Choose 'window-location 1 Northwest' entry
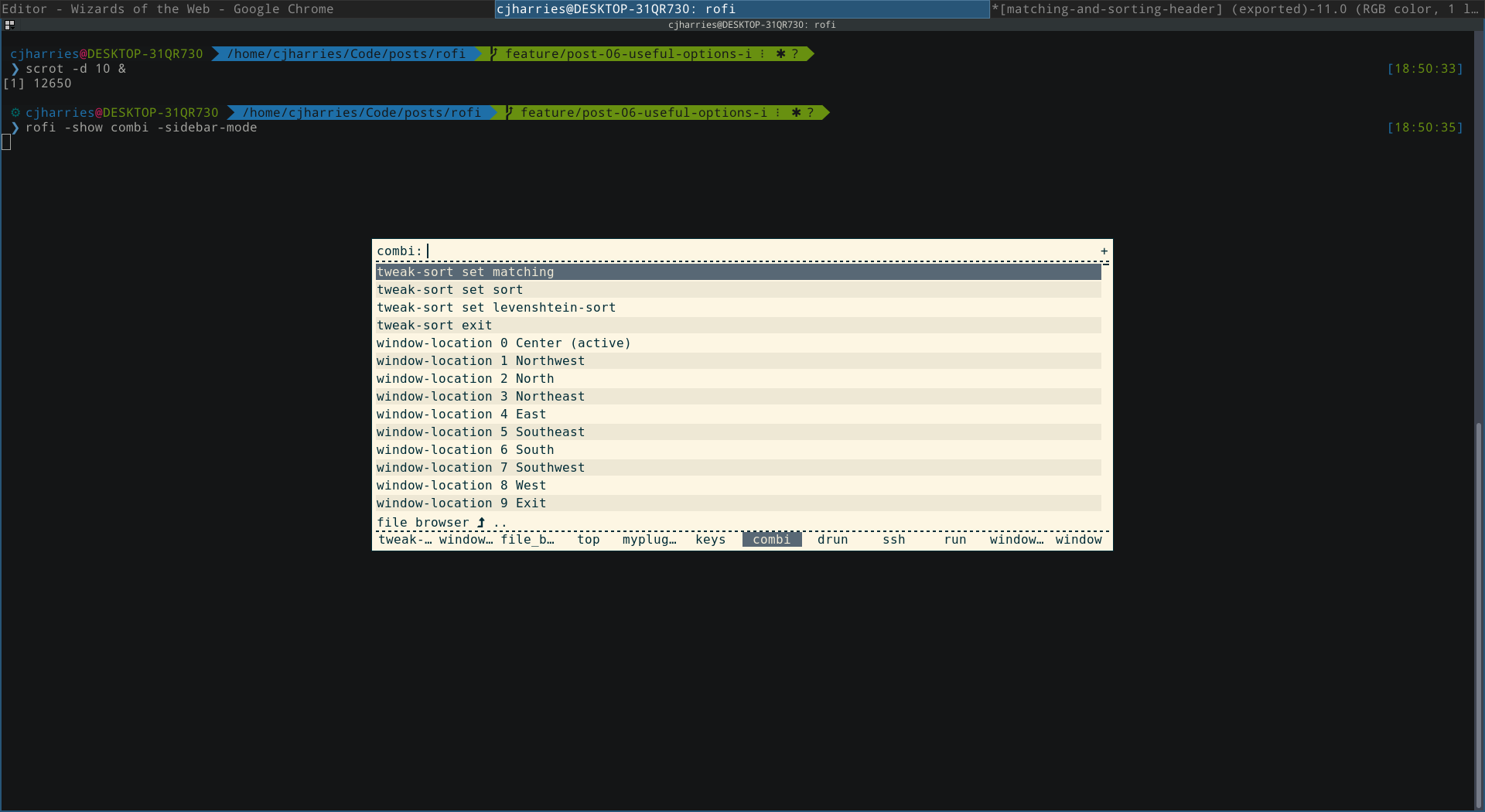Viewport: 1485px width, 812px height. 739,360
